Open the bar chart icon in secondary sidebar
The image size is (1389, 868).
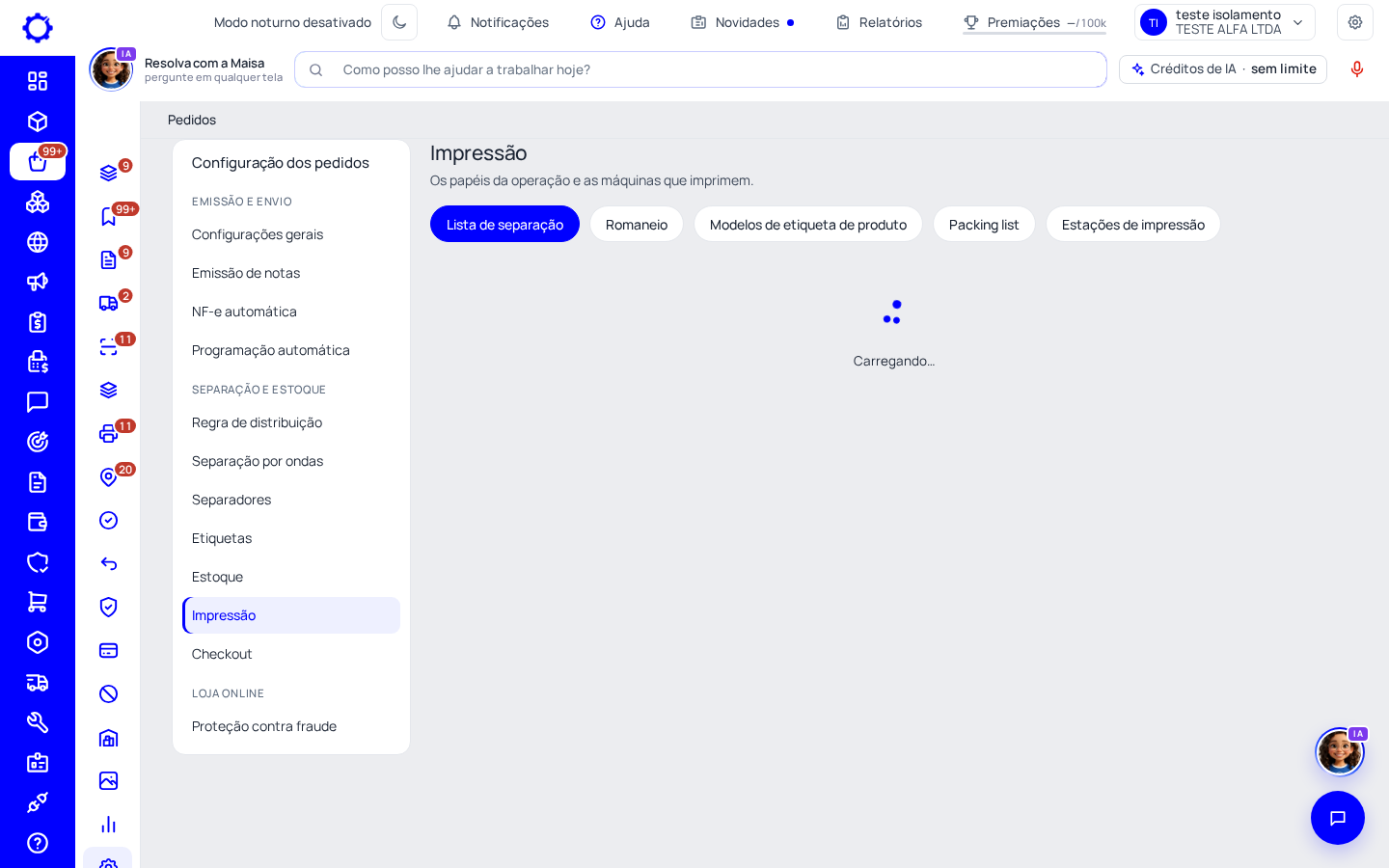click(109, 824)
